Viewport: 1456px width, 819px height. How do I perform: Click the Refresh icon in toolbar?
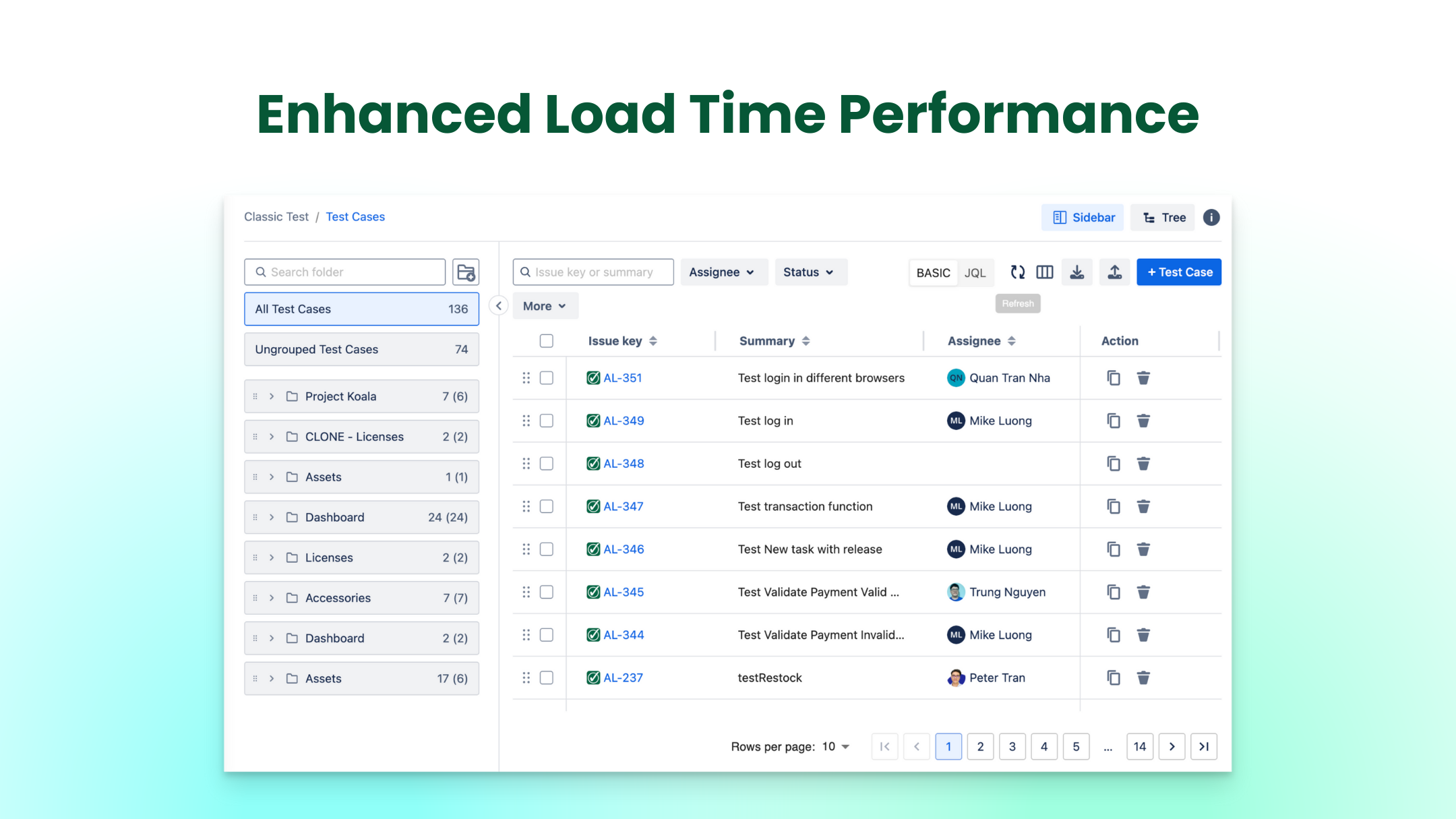pyautogui.click(x=1017, y=272)
